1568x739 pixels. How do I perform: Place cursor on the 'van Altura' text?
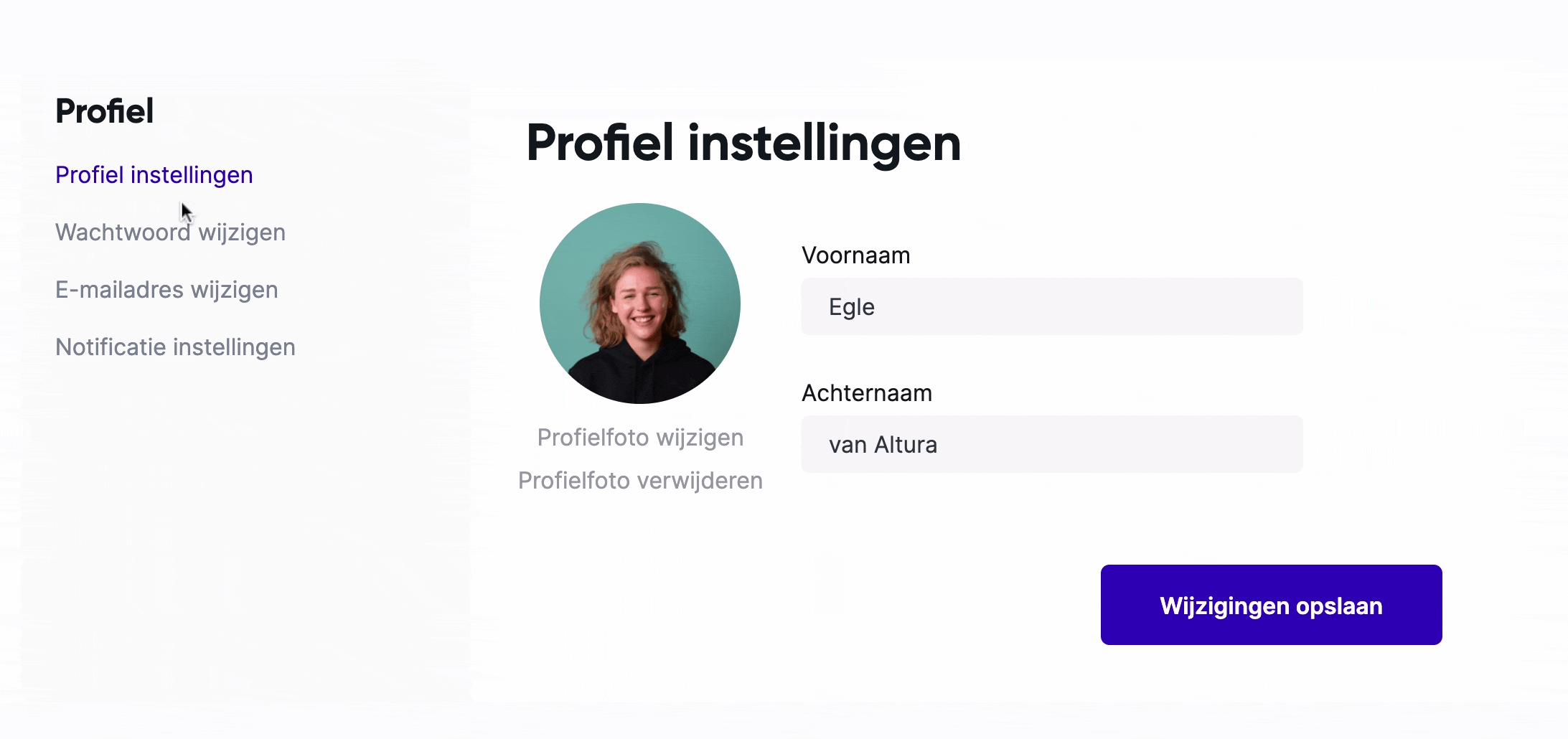(883, 445)
